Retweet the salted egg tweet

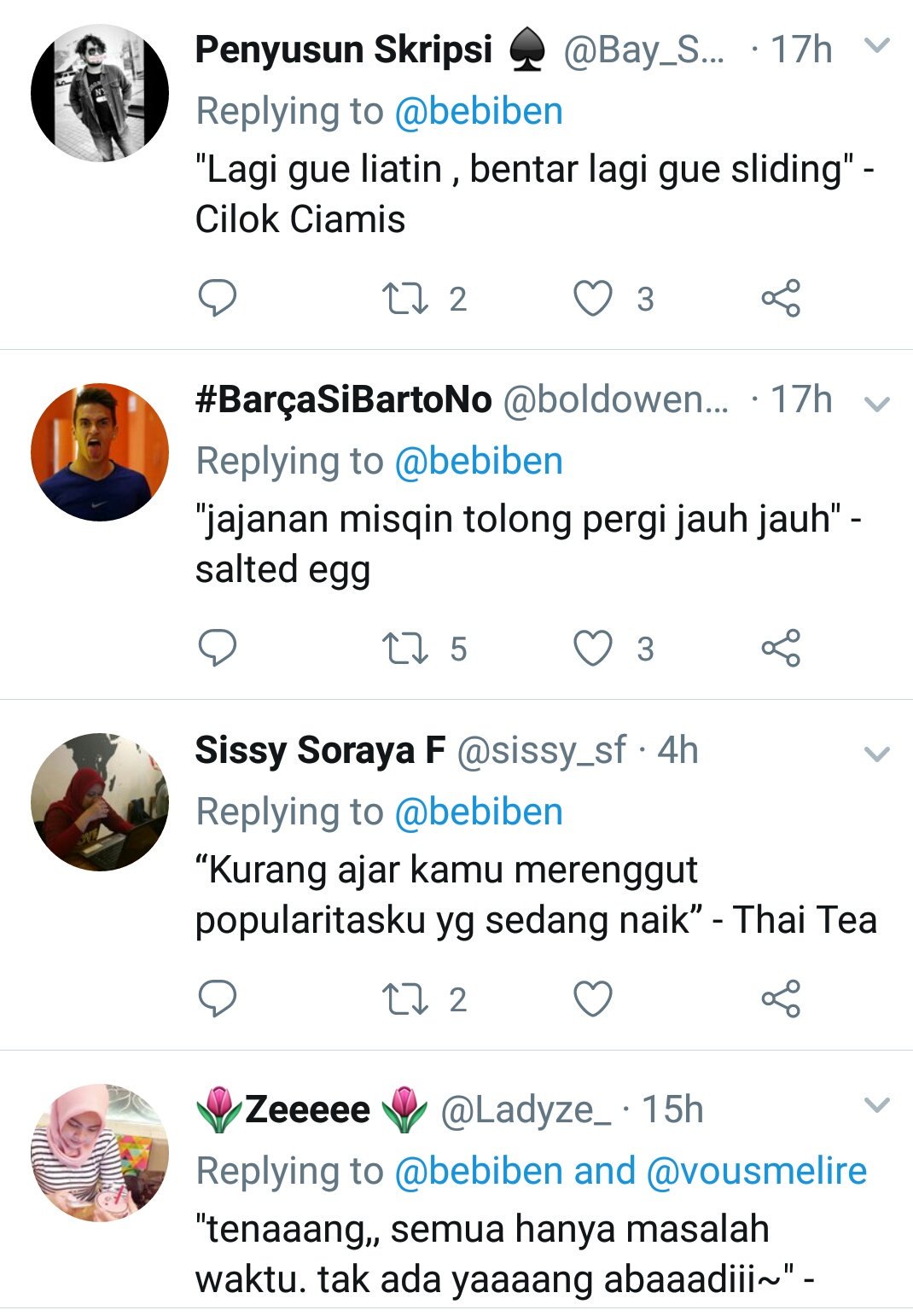tap(405, 649)
